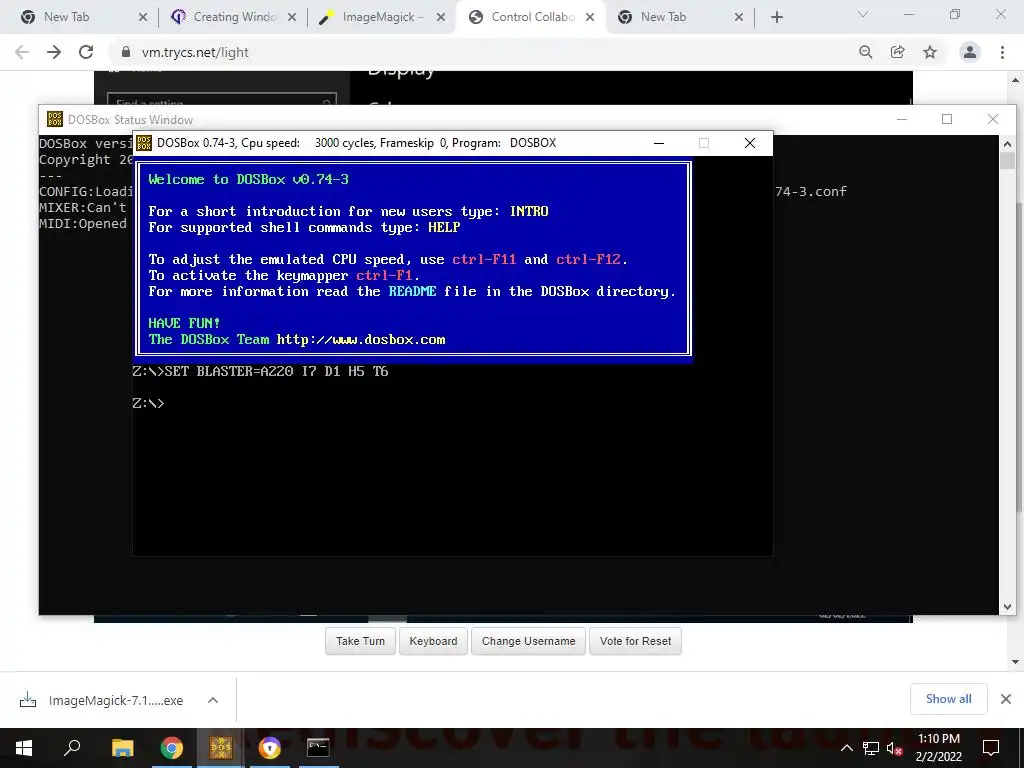Close the ImageMagick tab

pos(441,17)
